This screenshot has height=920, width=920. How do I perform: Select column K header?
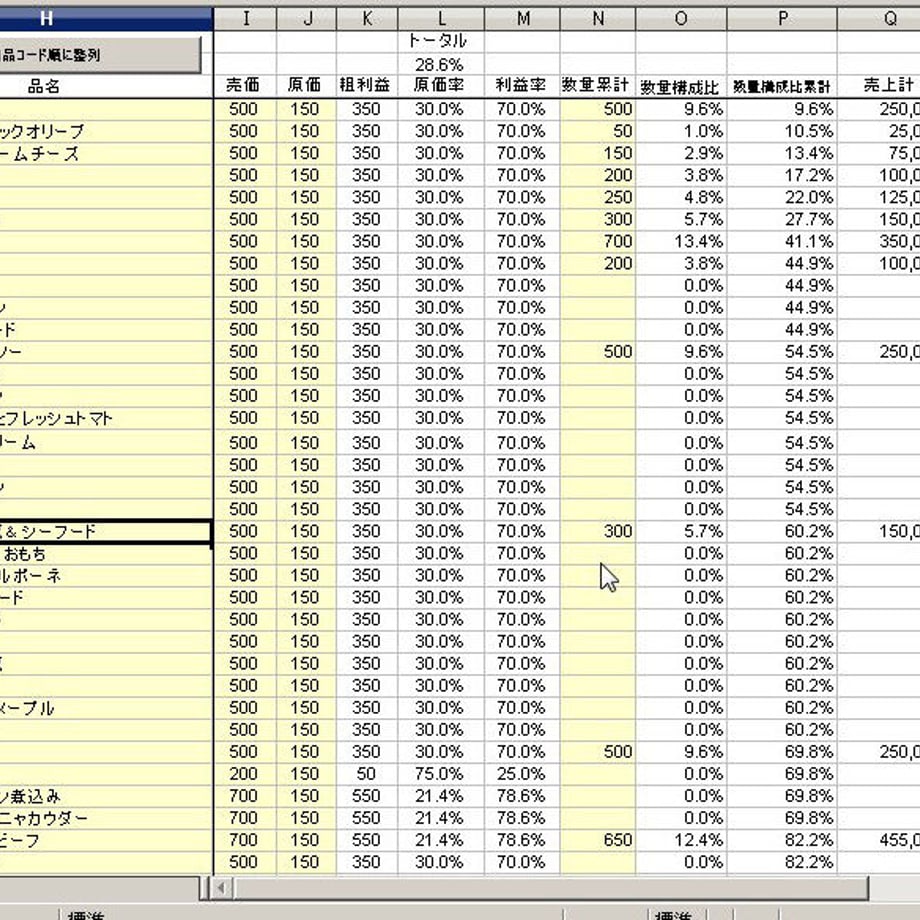367,19
